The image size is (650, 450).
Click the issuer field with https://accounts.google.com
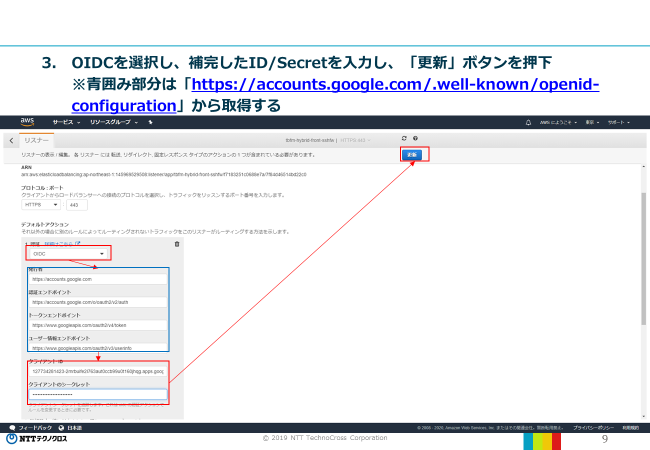click(98, 279)
